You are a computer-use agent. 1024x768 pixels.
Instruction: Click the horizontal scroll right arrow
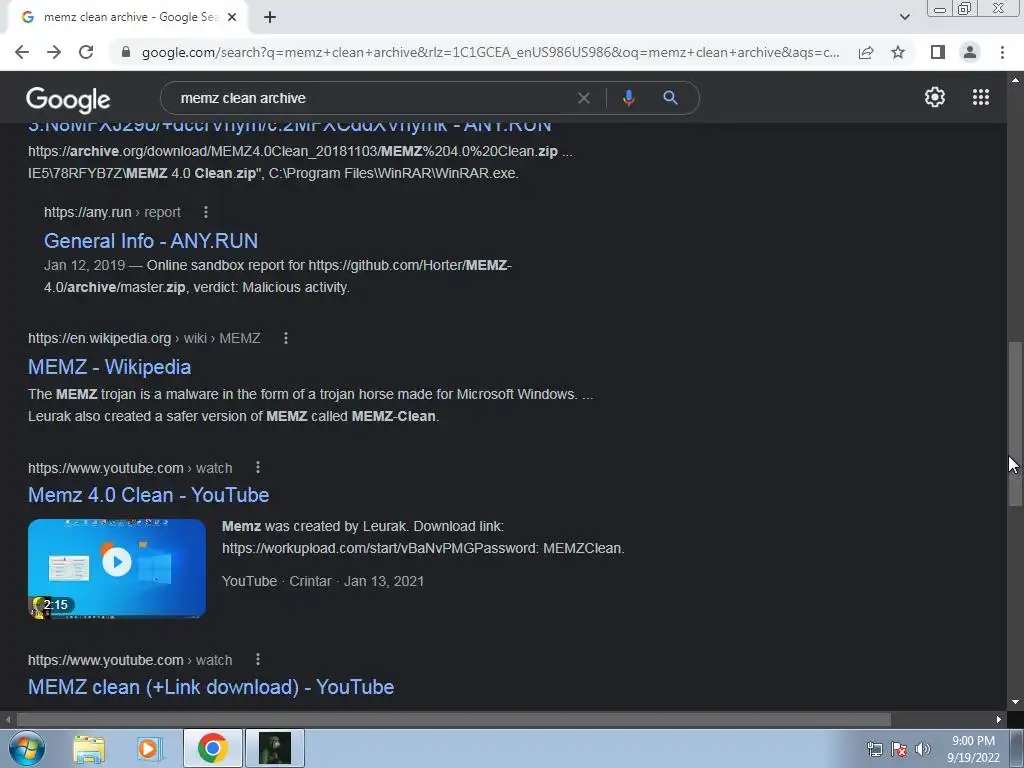[x=999, y=720]
